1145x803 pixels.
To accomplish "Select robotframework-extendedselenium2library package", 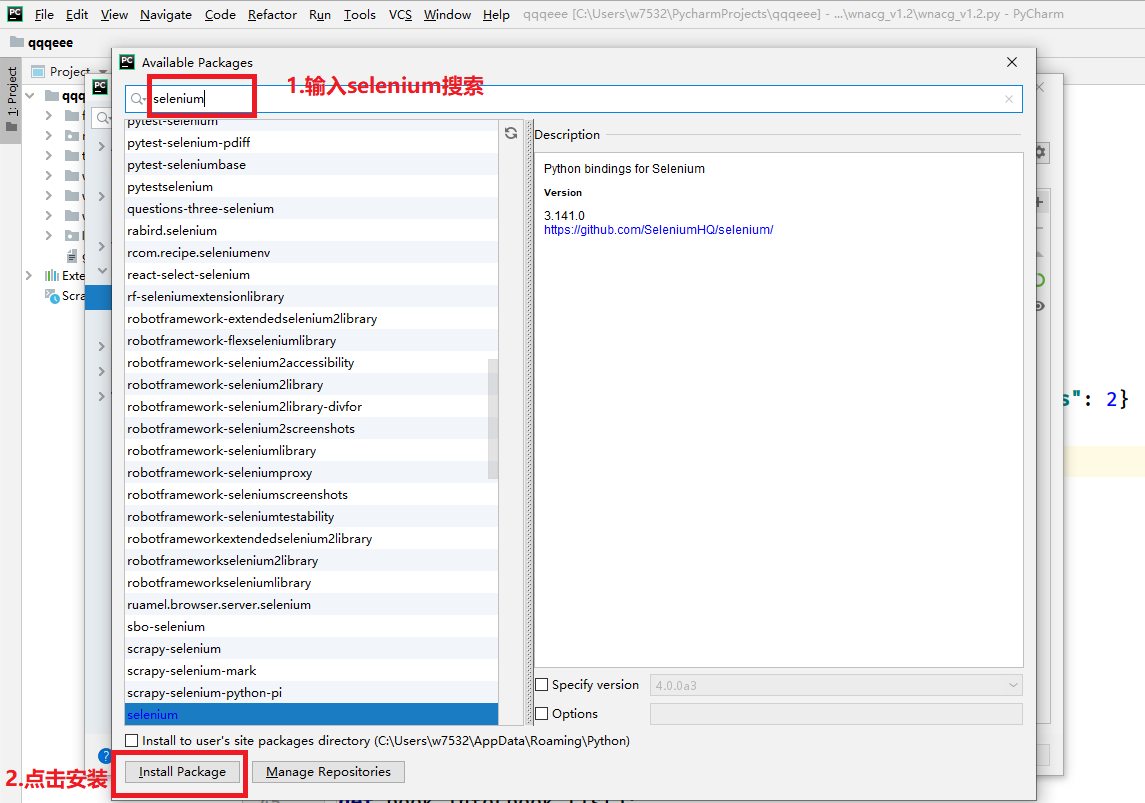I will 311,318.
